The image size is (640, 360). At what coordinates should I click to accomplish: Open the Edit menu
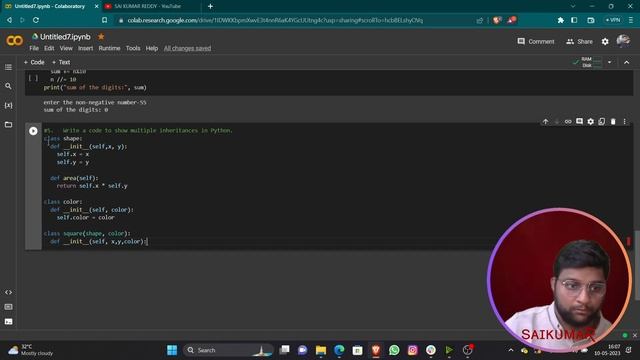(49, 48)
